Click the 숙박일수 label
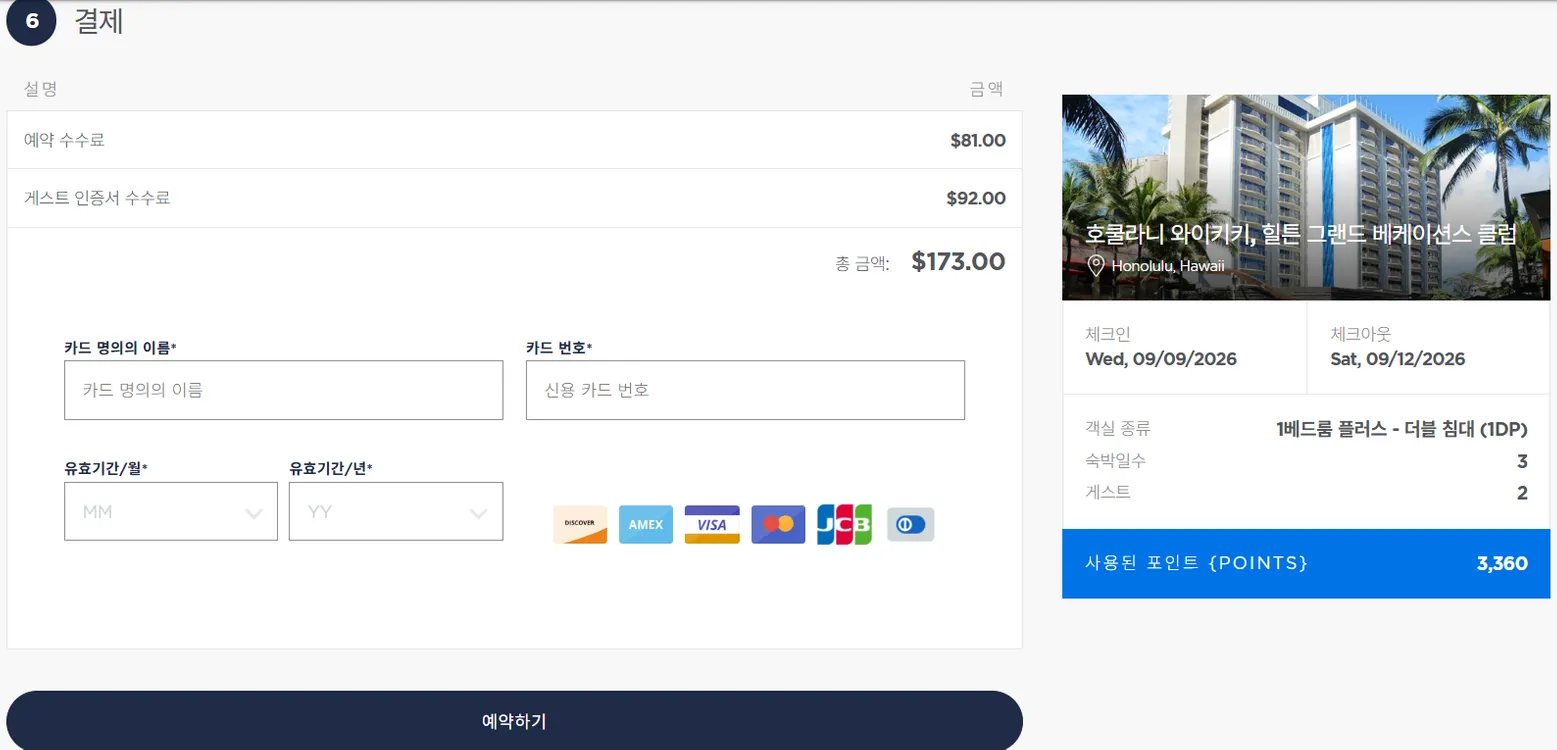Viewport: 1557px width, 750px height. [x=1116, y=461]
